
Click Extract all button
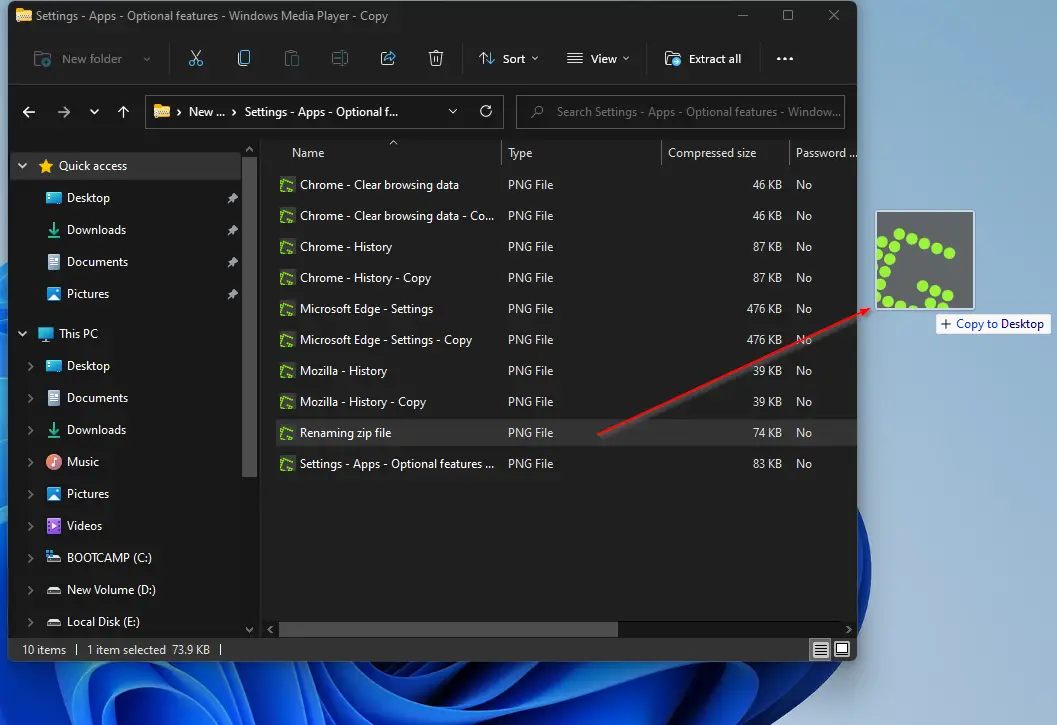click(702, 59)
